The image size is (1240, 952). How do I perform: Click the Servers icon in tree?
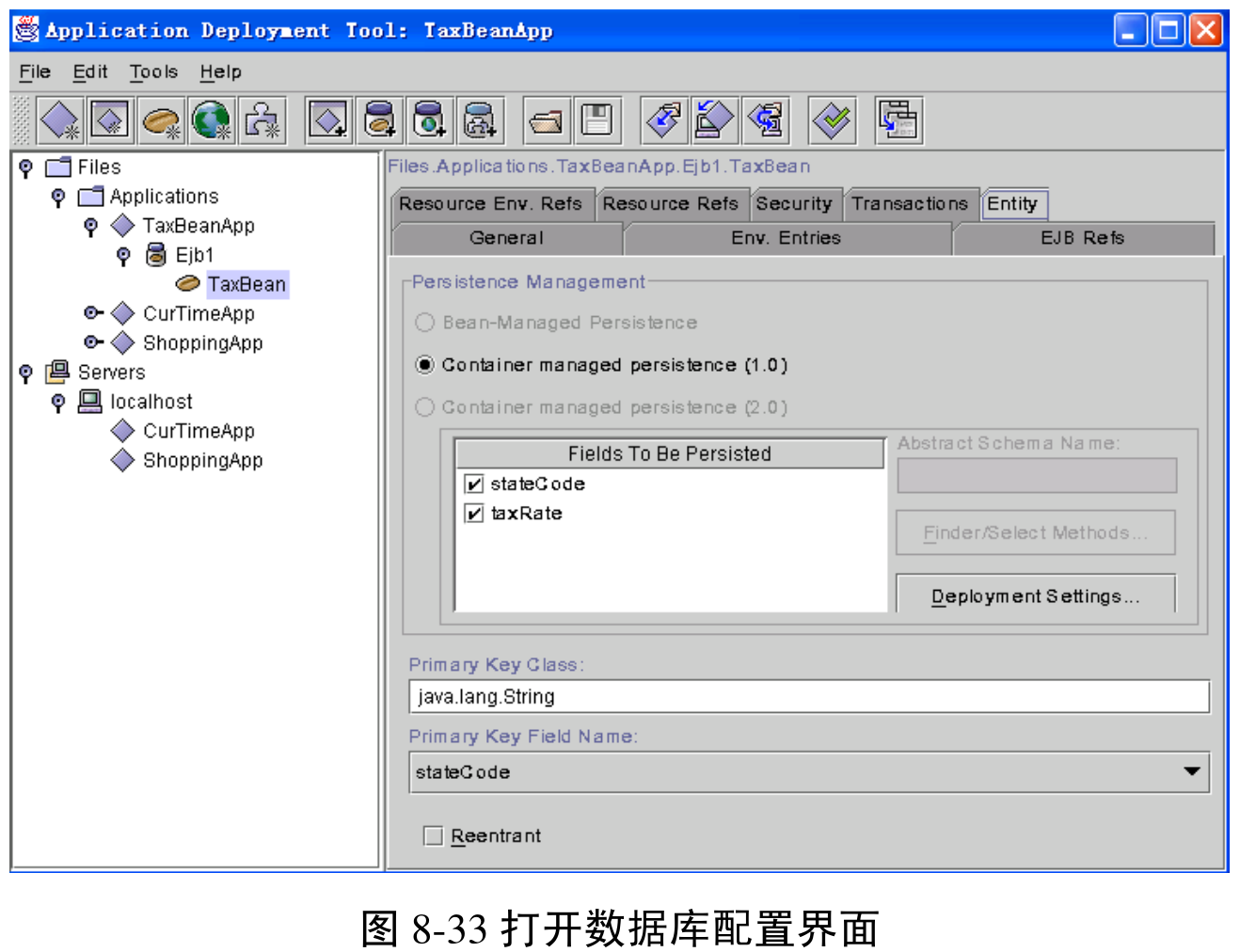tap(58, 372)
